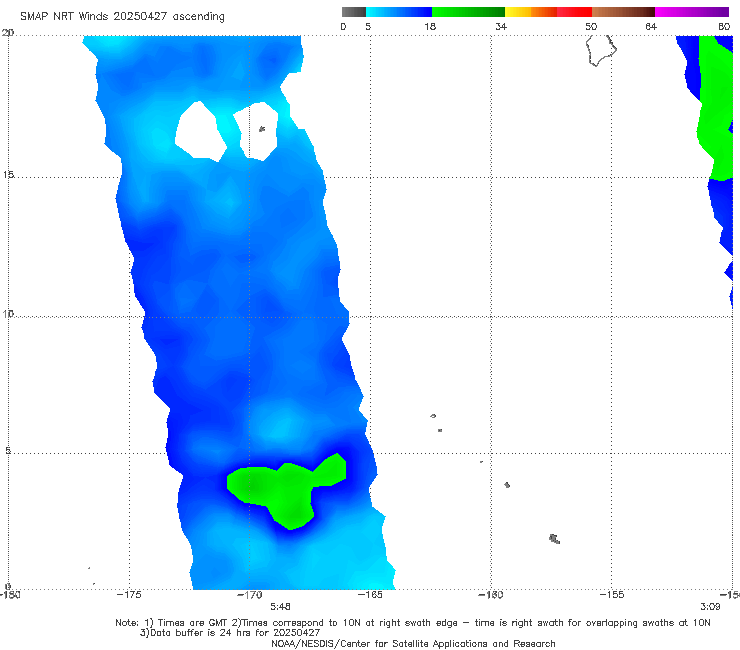Click the Hawaii island outline on the map
Screen dimensions: 740x650
[601, 50]
